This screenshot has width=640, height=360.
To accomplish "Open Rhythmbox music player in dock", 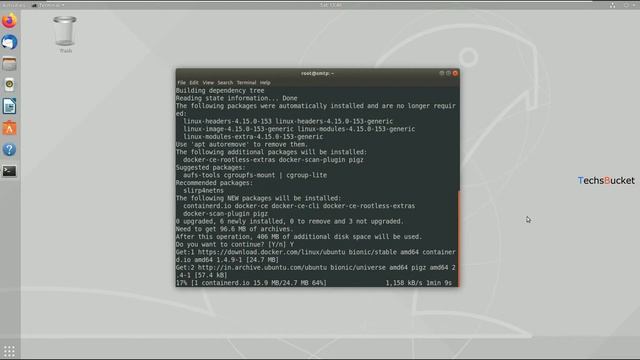I will click(x=9, y=85).
